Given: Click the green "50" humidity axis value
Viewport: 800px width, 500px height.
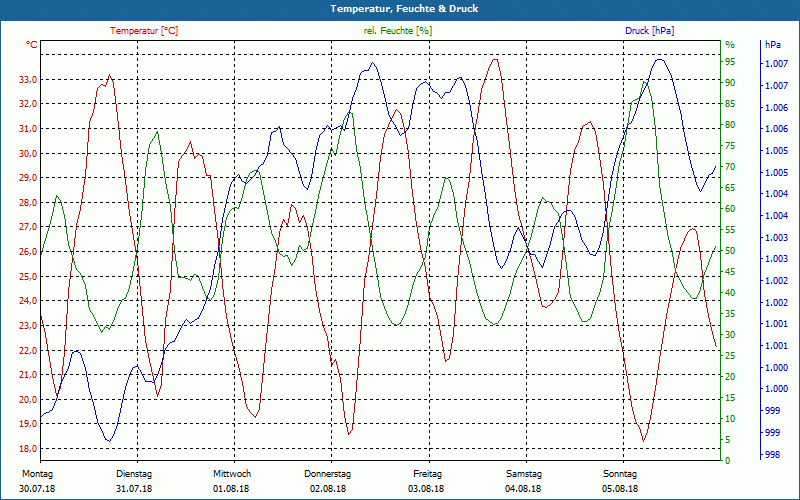Looking at the screenshot, I should coord(730,251).
